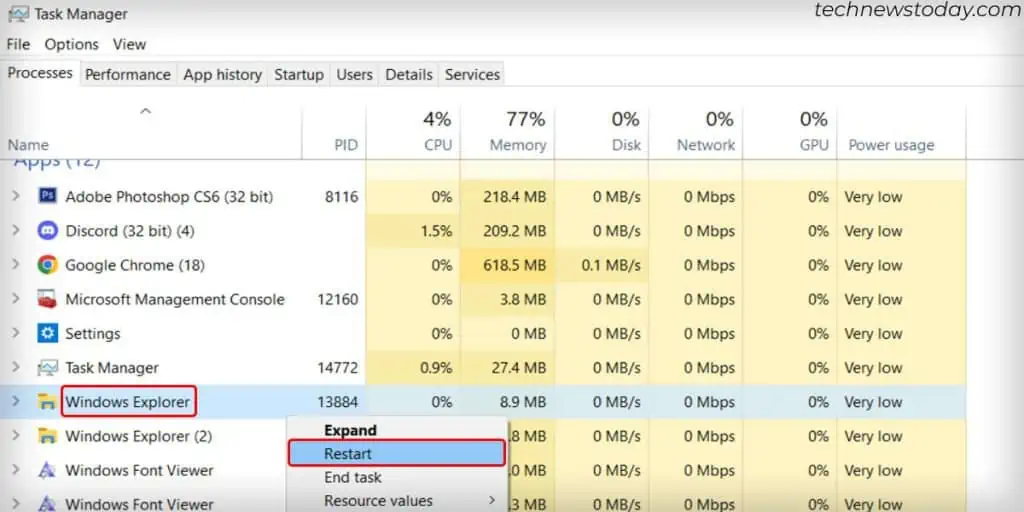Viewport: 1024px width, 512px height.
Task: Click the 27.4 MB memory cell
Action: click(507, 368)
